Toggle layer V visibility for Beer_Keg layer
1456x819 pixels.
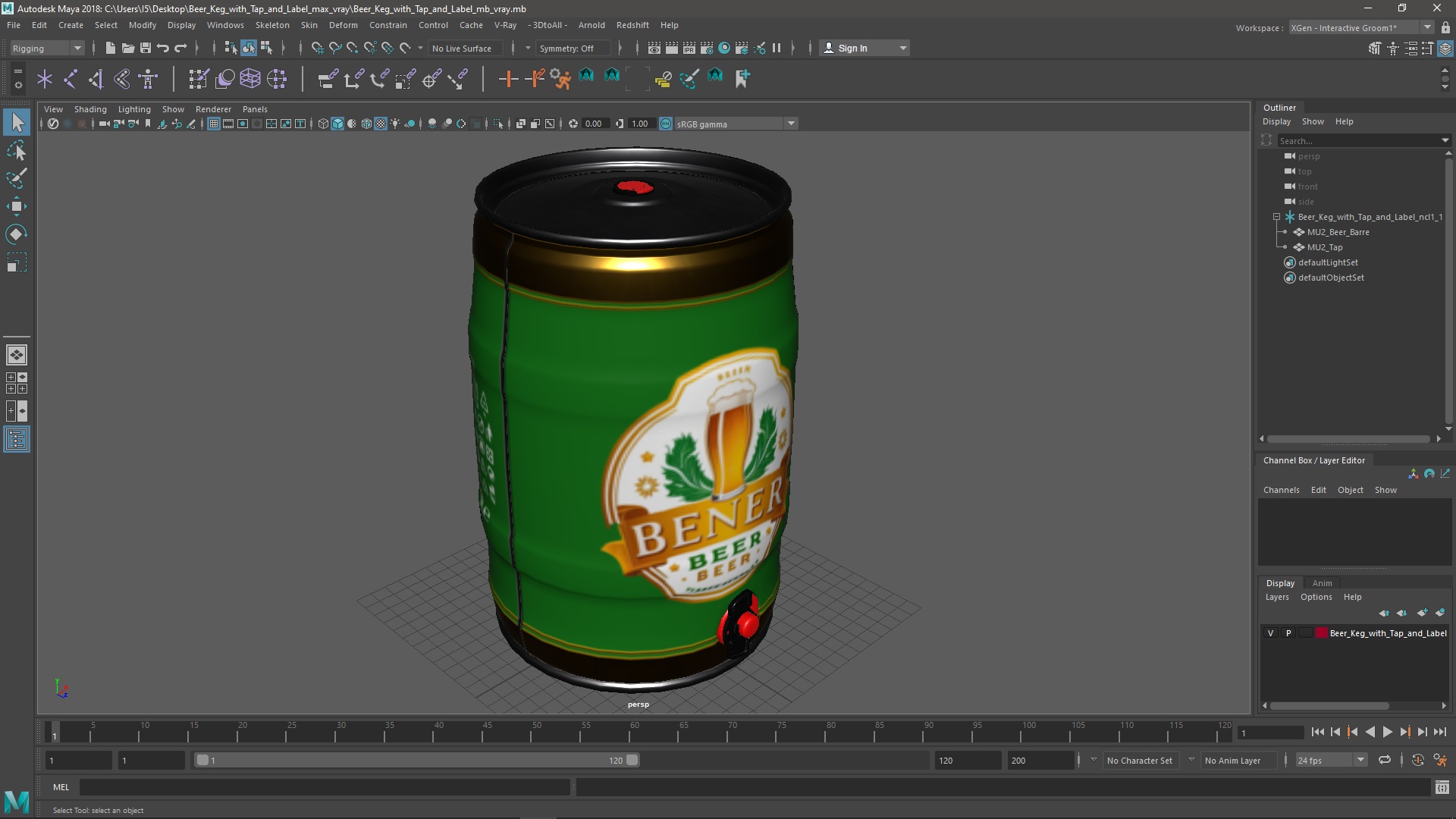1271,633
